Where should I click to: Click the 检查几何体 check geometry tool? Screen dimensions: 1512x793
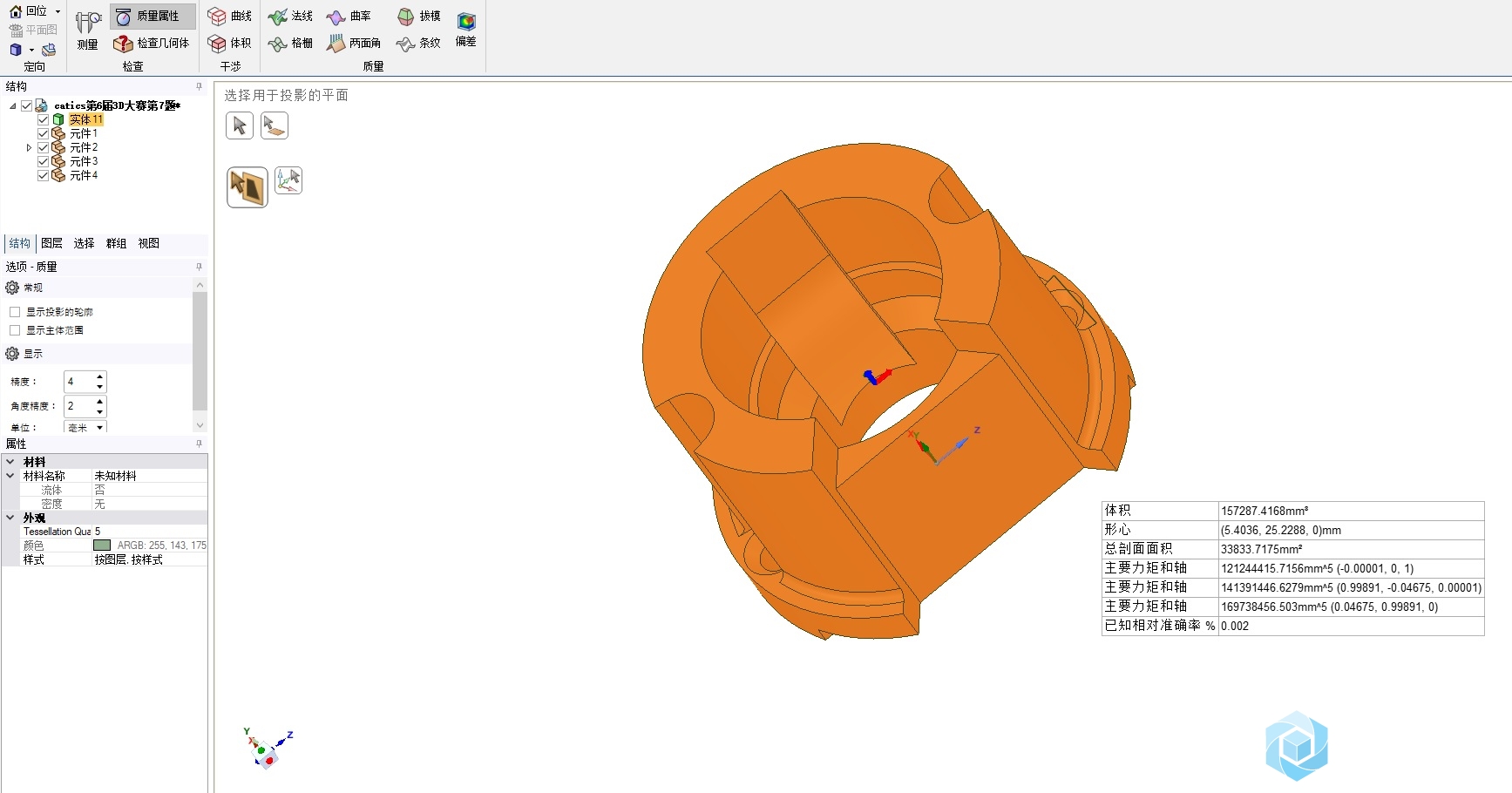(153, 43)
